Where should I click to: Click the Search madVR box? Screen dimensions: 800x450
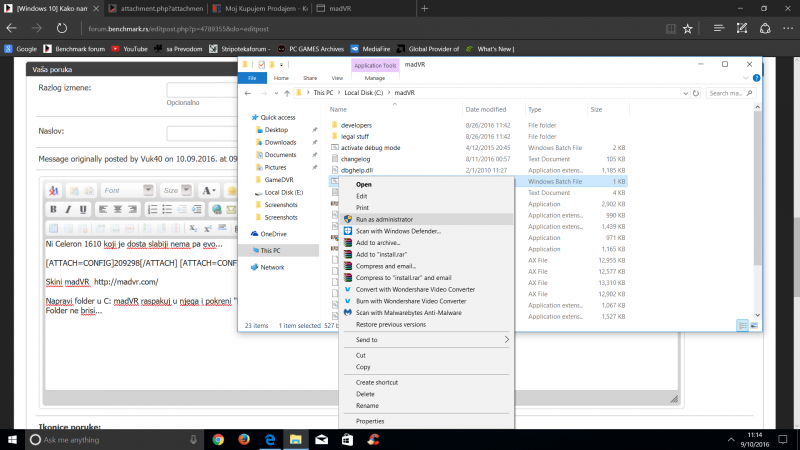730,93
